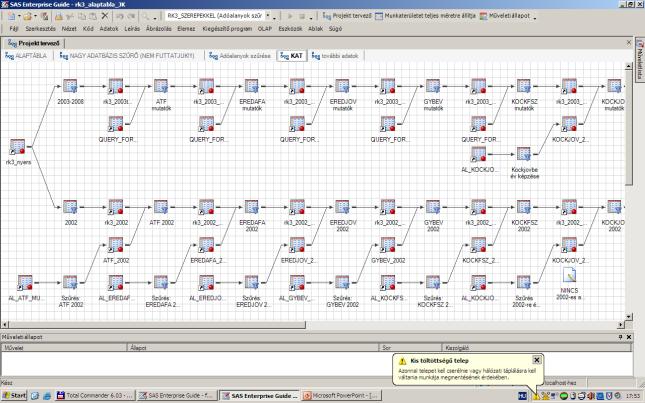
Task: Expand the Open folder dropdown arrow
Action: point(35,16)
